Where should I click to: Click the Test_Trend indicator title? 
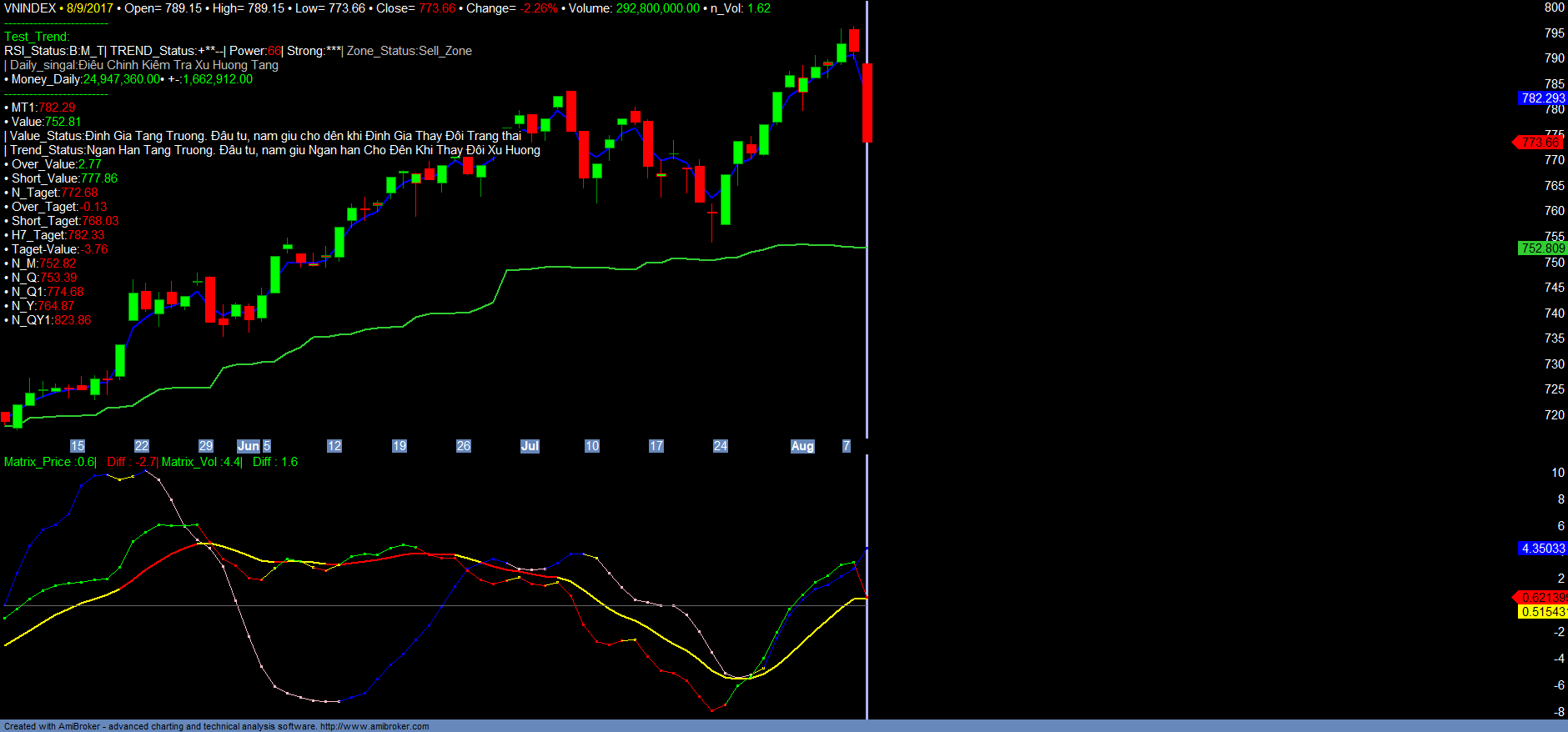pyautogui.click(x=37, y=37)
